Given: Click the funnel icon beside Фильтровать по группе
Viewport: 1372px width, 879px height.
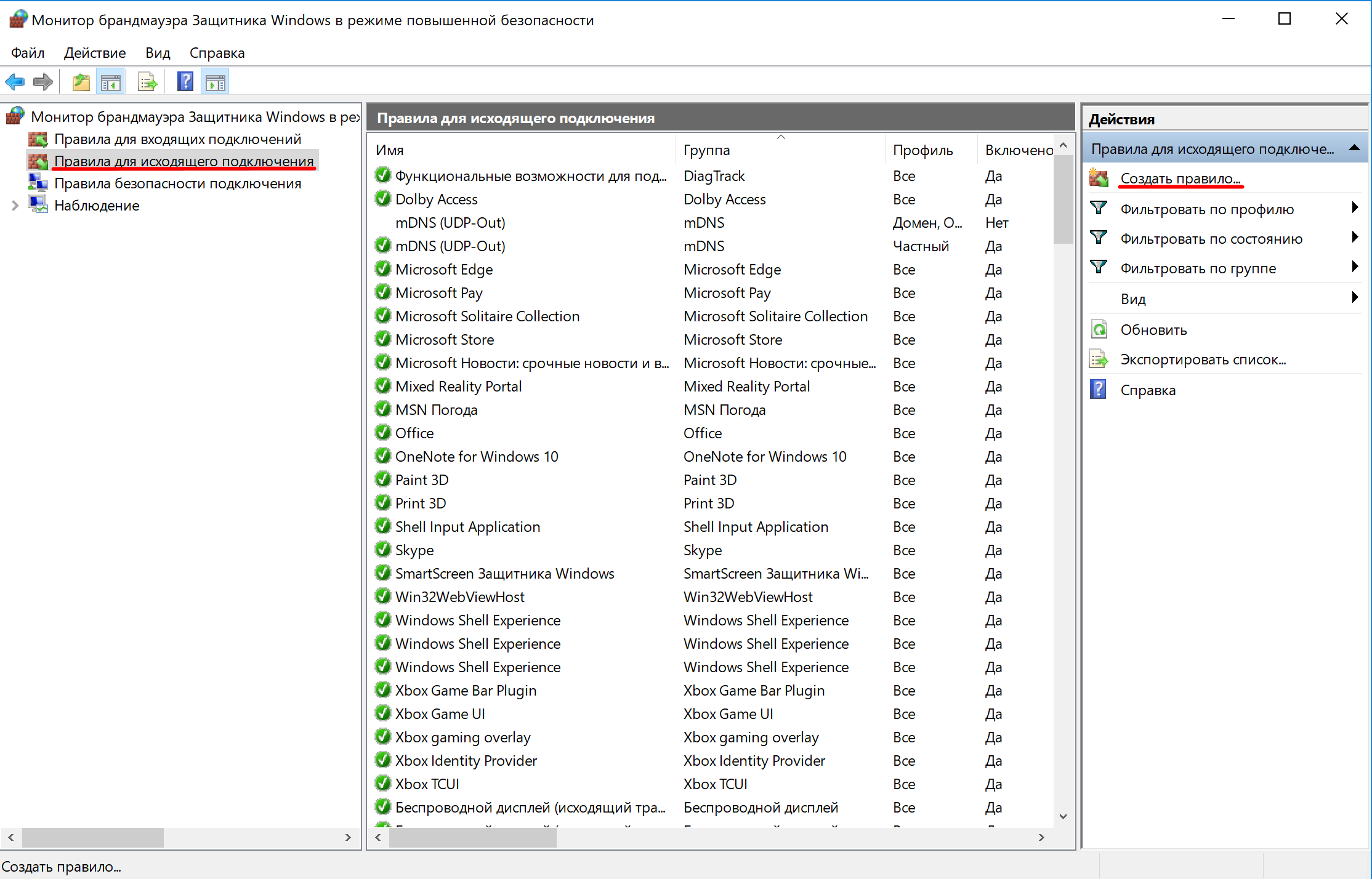Looking at the screenshot, I should (x=1099, y=267).
